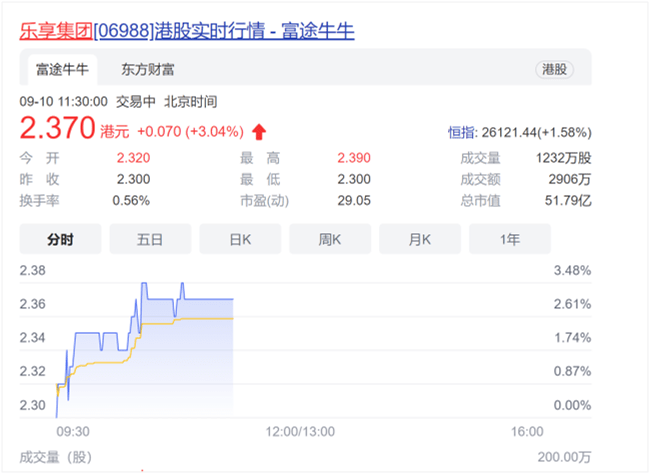The height and width of the screenshot is (474, 651).
Task: Click the 成交量 field label
Action: (x=480, y=158)
